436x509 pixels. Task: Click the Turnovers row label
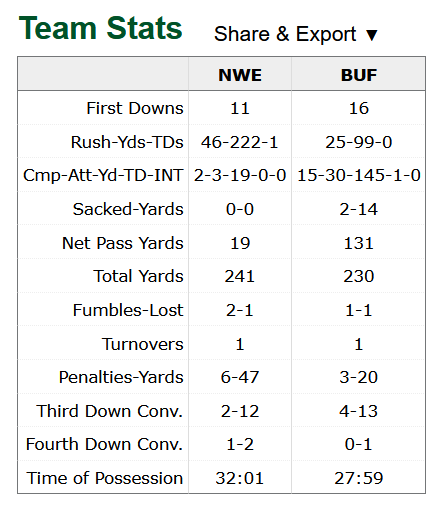tap(143, 344)
